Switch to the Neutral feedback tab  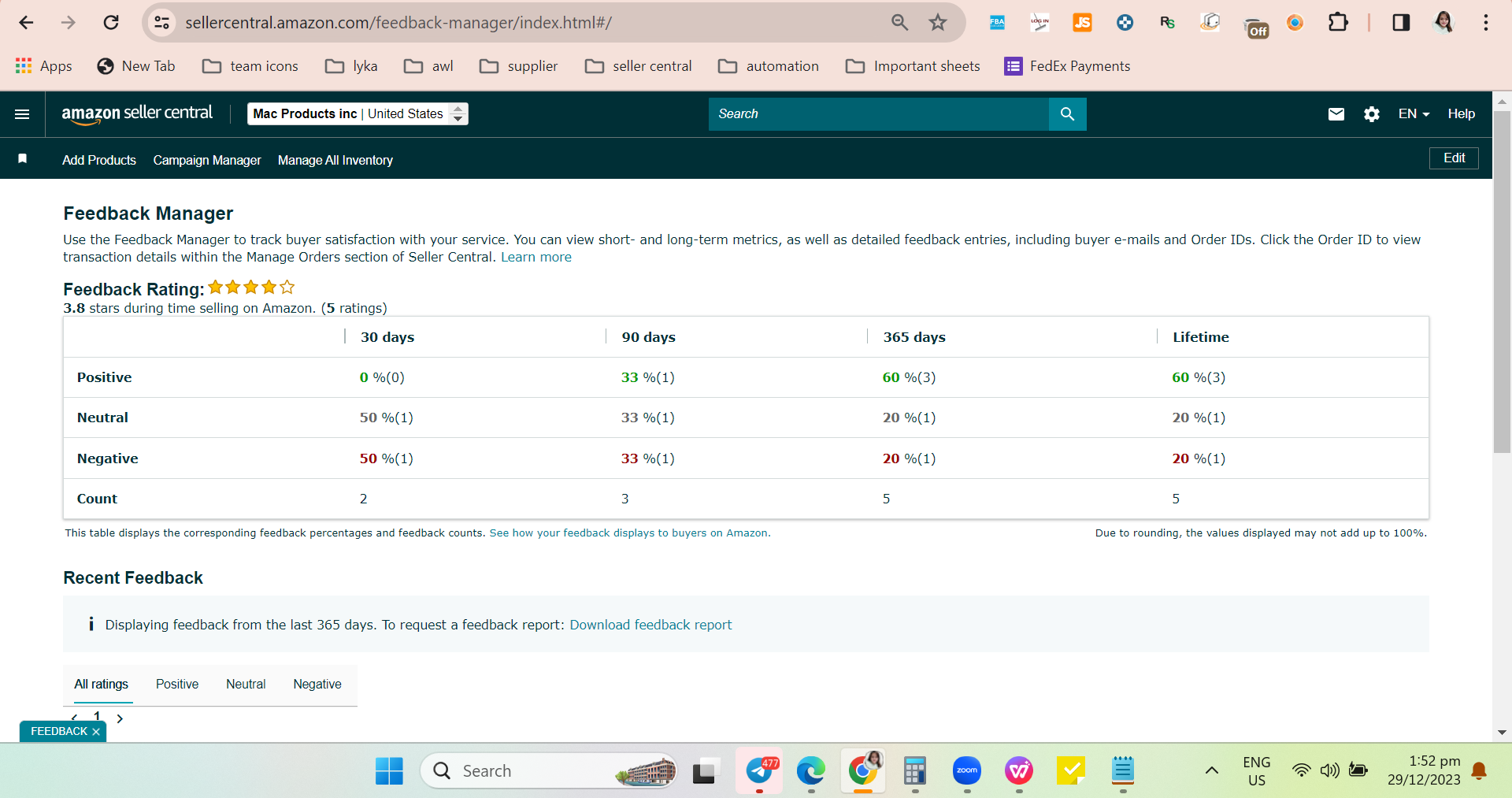pos(246,684)
